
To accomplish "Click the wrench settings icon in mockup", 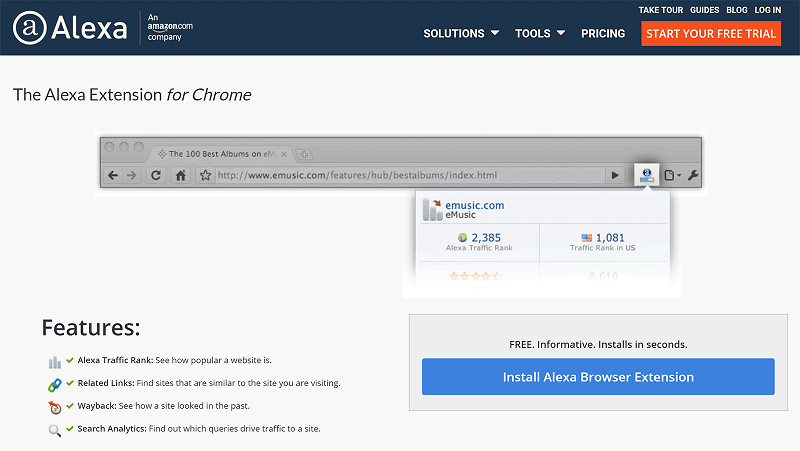I will [692, 176].
